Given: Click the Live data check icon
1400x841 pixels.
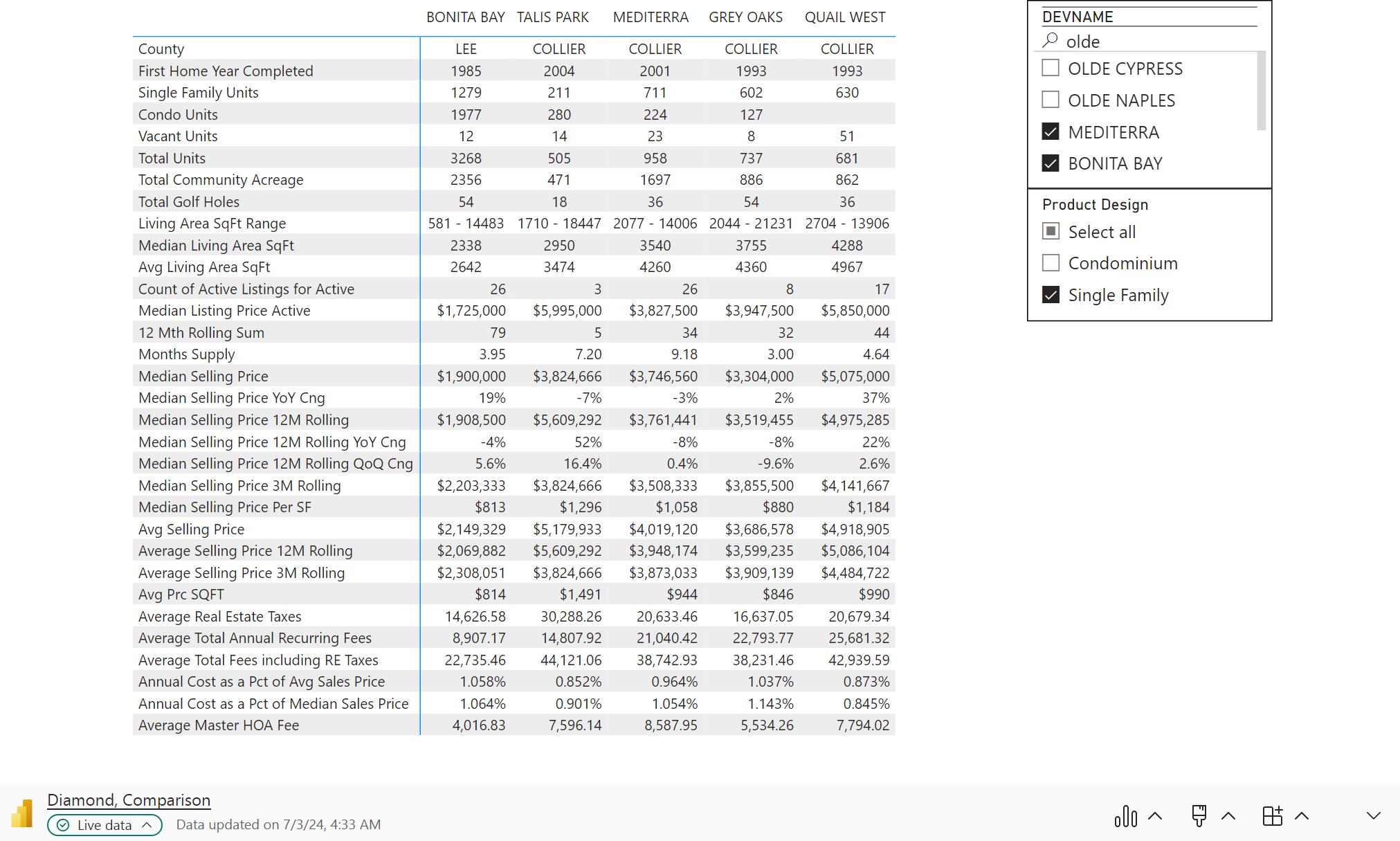Looking at the screenshot, I should click(x=63, y=825).
